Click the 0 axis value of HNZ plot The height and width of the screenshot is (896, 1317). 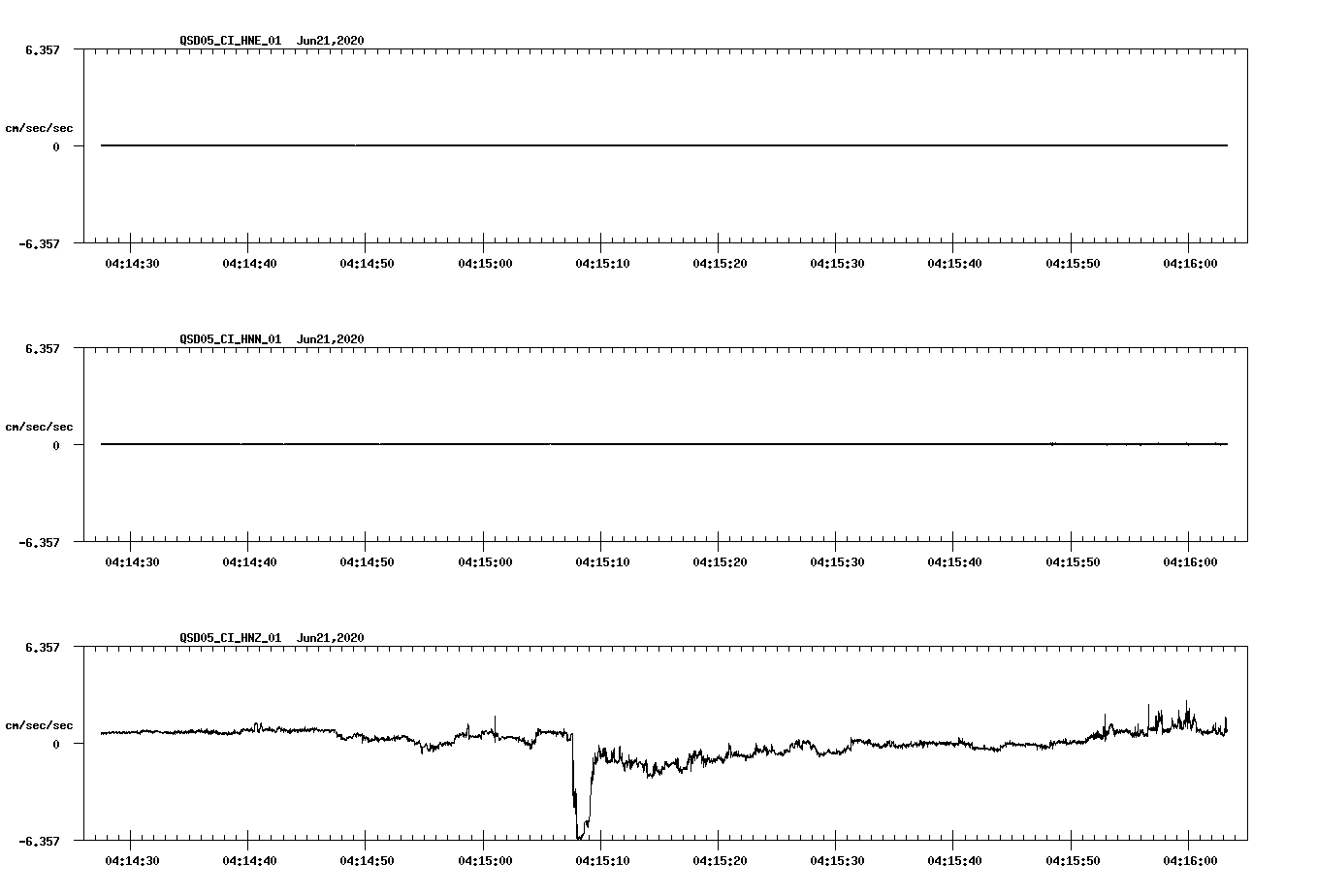pyautogui.click(x=56, y=745)
